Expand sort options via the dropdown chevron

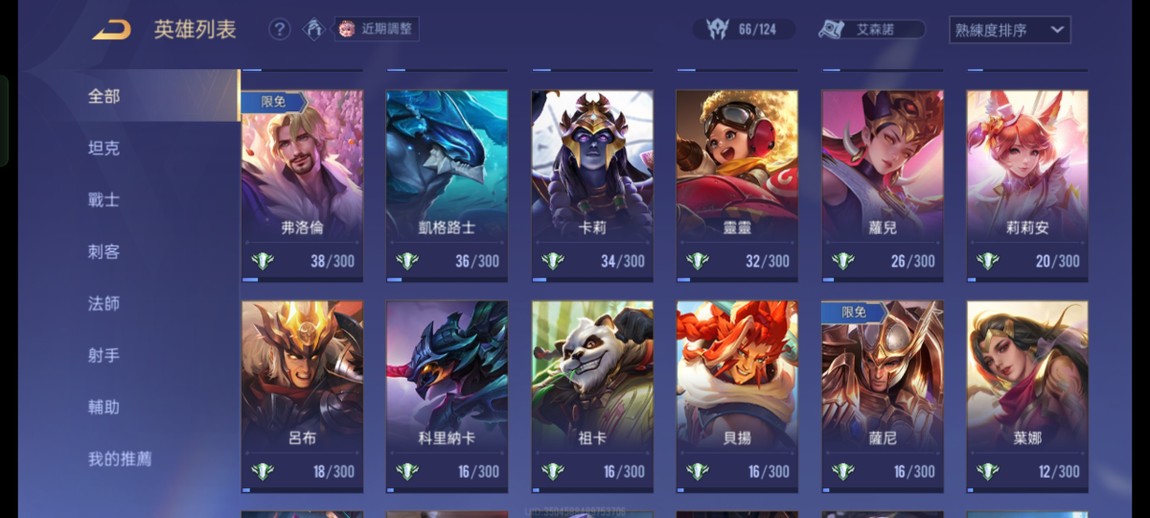(1057, 30)
